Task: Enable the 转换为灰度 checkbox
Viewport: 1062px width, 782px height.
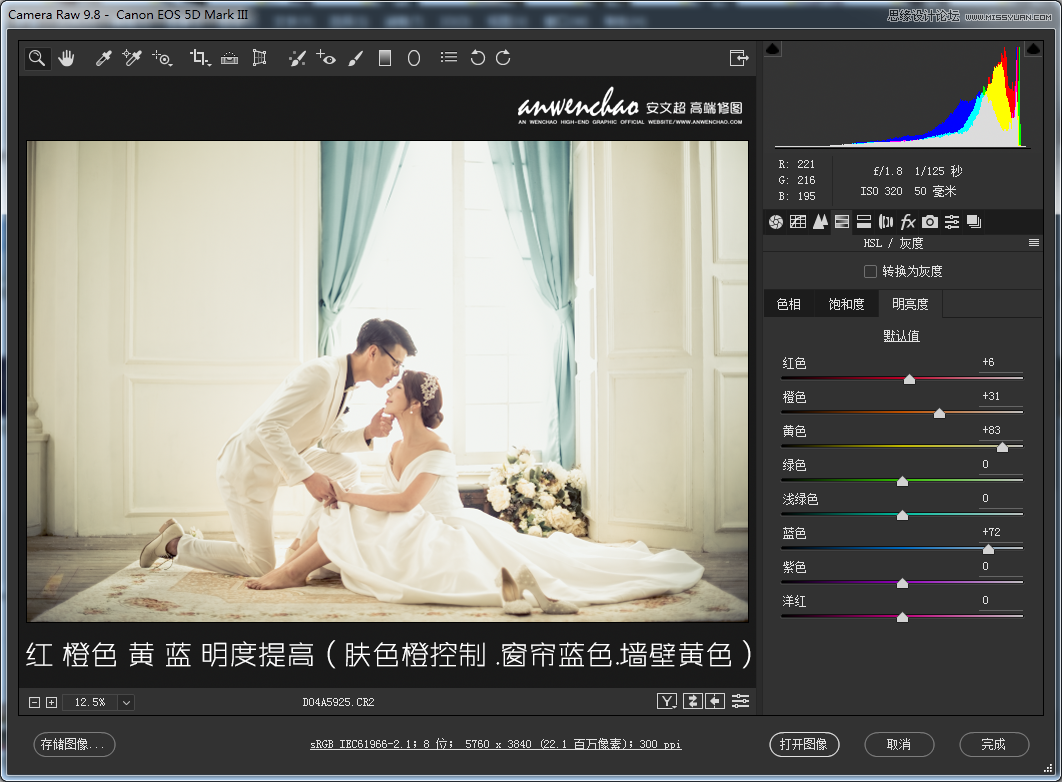Action: pyautogui.click(x=869, y=271)
